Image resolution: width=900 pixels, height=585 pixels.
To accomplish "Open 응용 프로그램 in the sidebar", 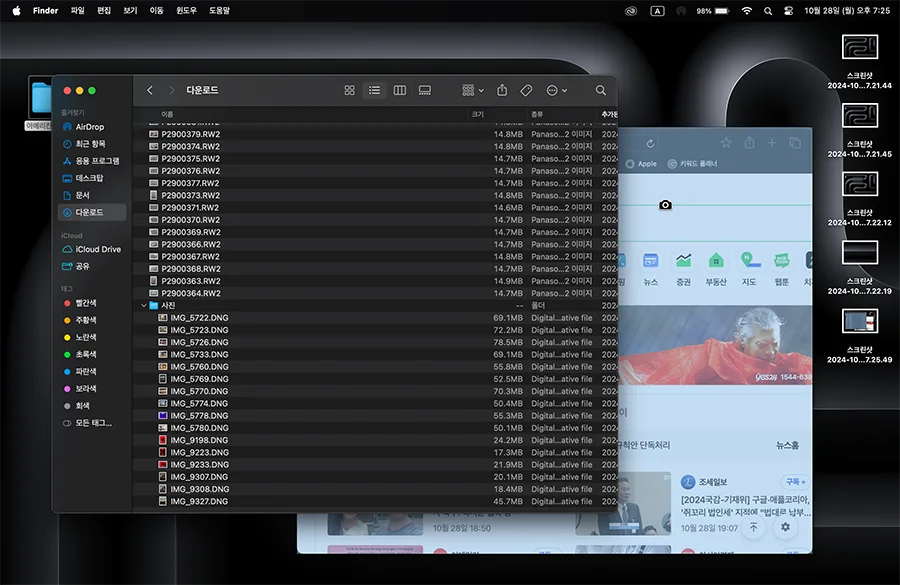I will (x=92, y=161).
